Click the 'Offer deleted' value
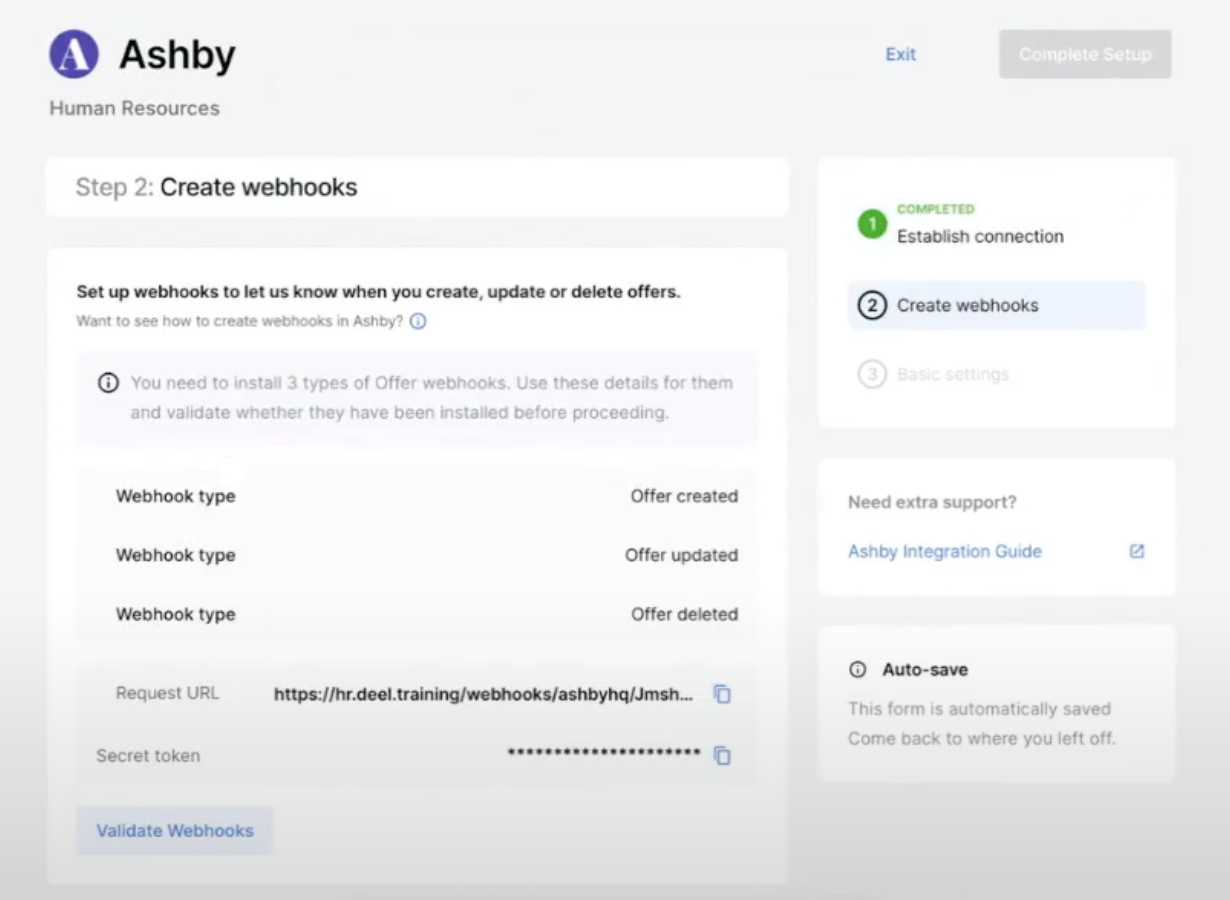Screen dimensions: 1230x900 (x=684, y=614)
